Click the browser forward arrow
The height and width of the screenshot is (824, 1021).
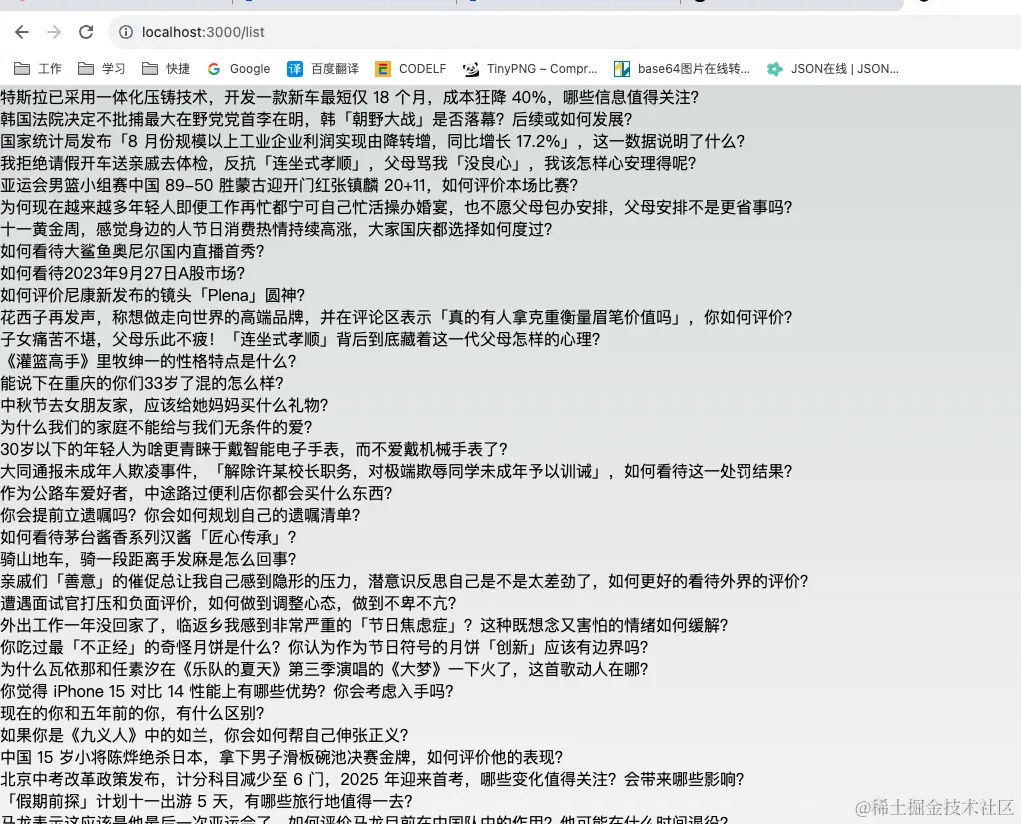pos(54,32)
